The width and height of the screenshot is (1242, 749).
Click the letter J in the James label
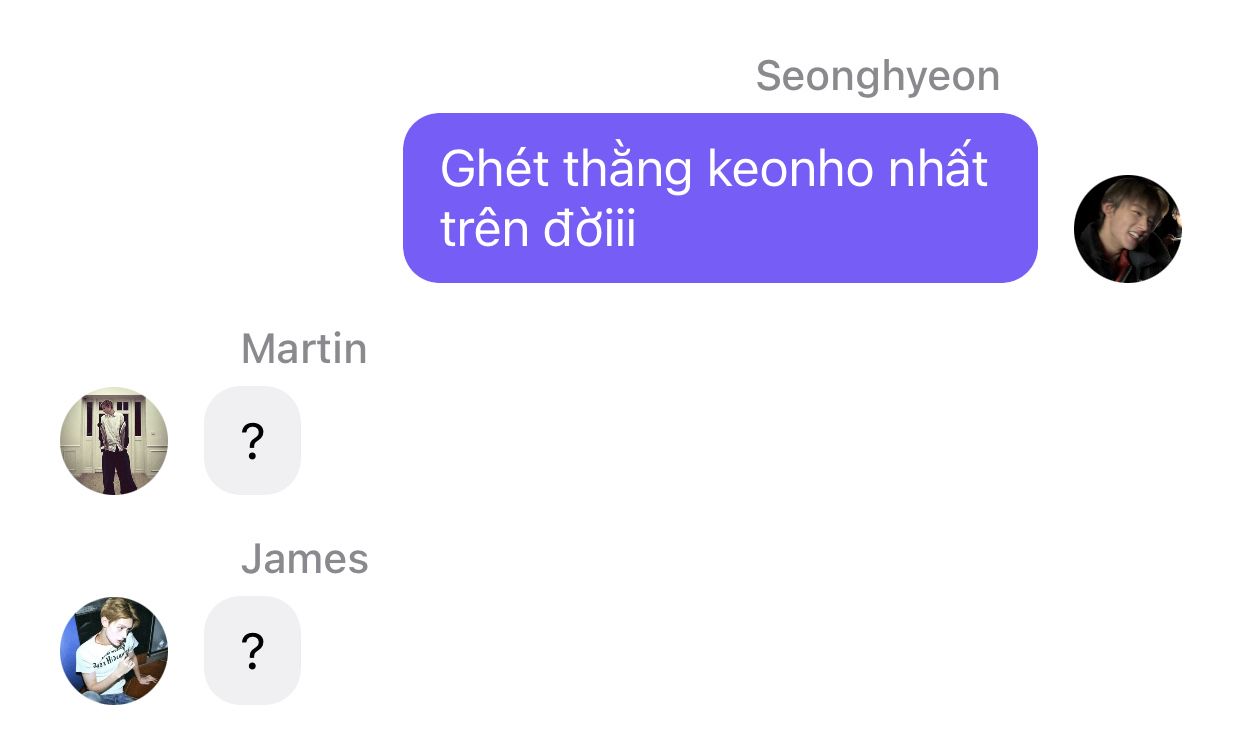point(251,560)
